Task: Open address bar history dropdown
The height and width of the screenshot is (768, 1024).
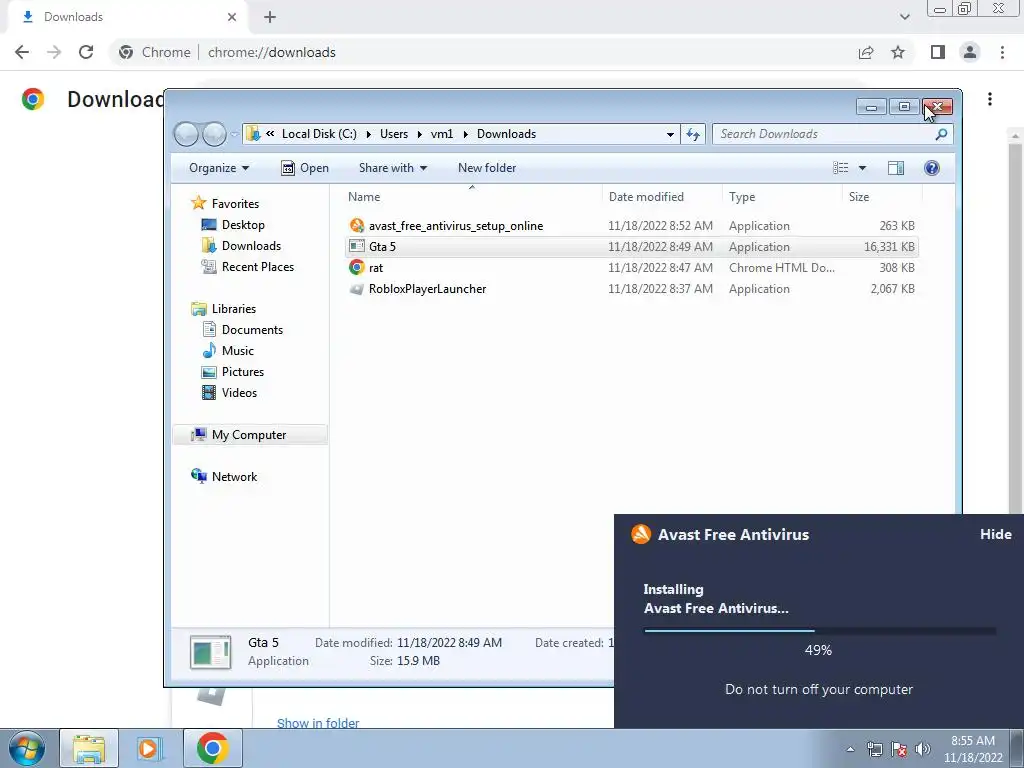Action: [670, 134]
